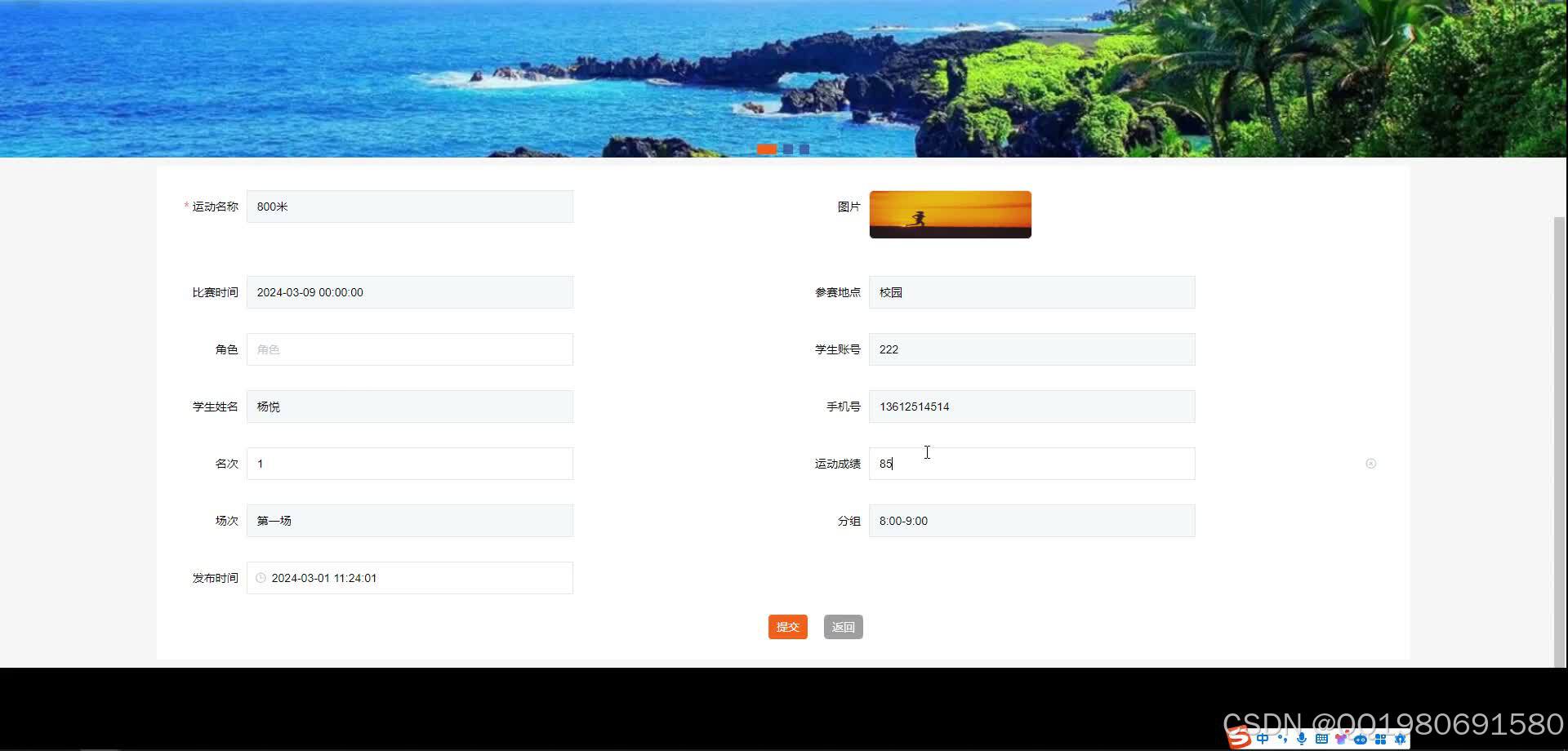Click the 分组 label text
Viewport: 1568px width, 751px height.
pyautogui.click(x=849, y=521)
